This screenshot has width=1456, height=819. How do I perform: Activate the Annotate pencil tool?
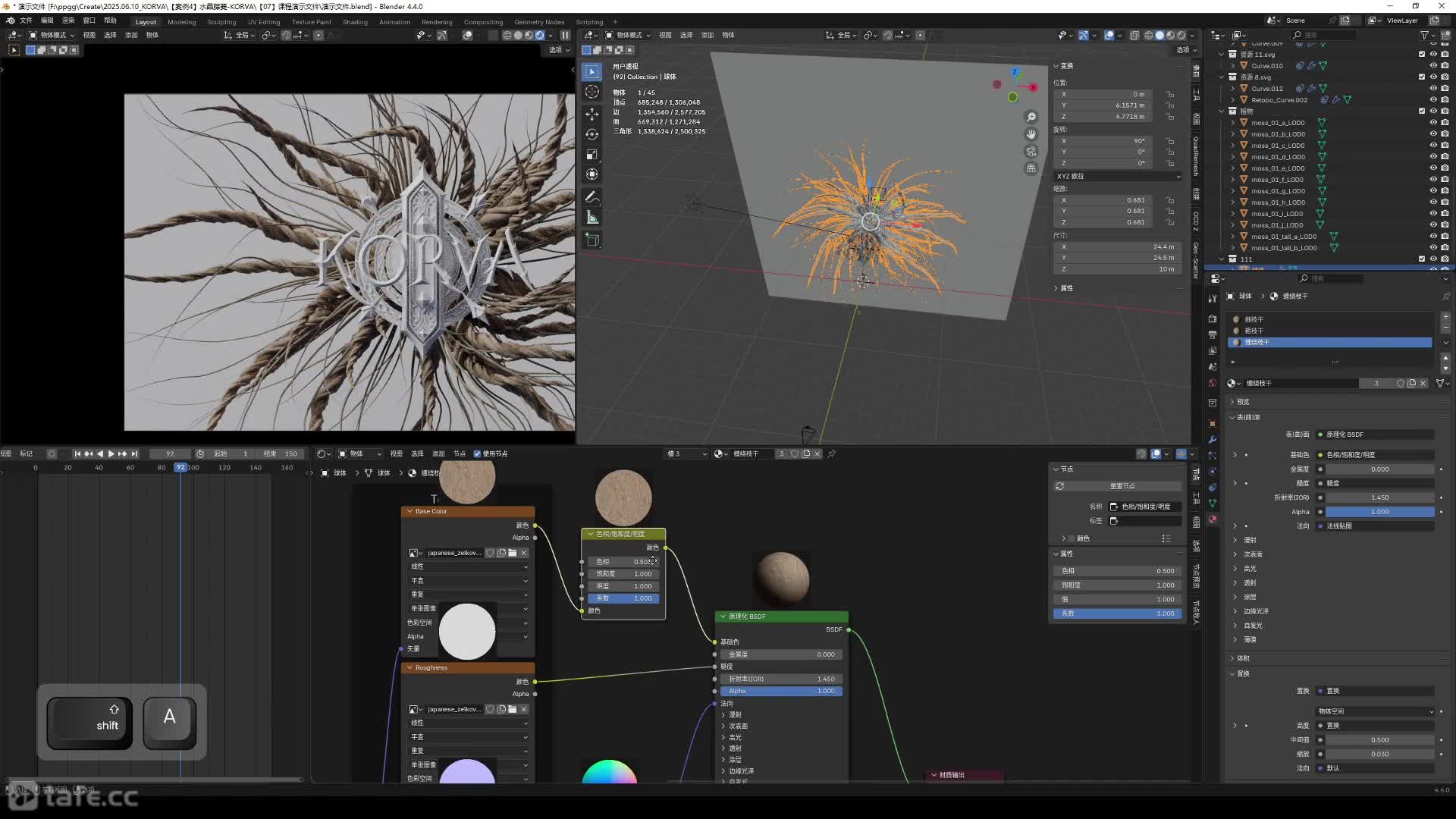[x=592, y=197]
